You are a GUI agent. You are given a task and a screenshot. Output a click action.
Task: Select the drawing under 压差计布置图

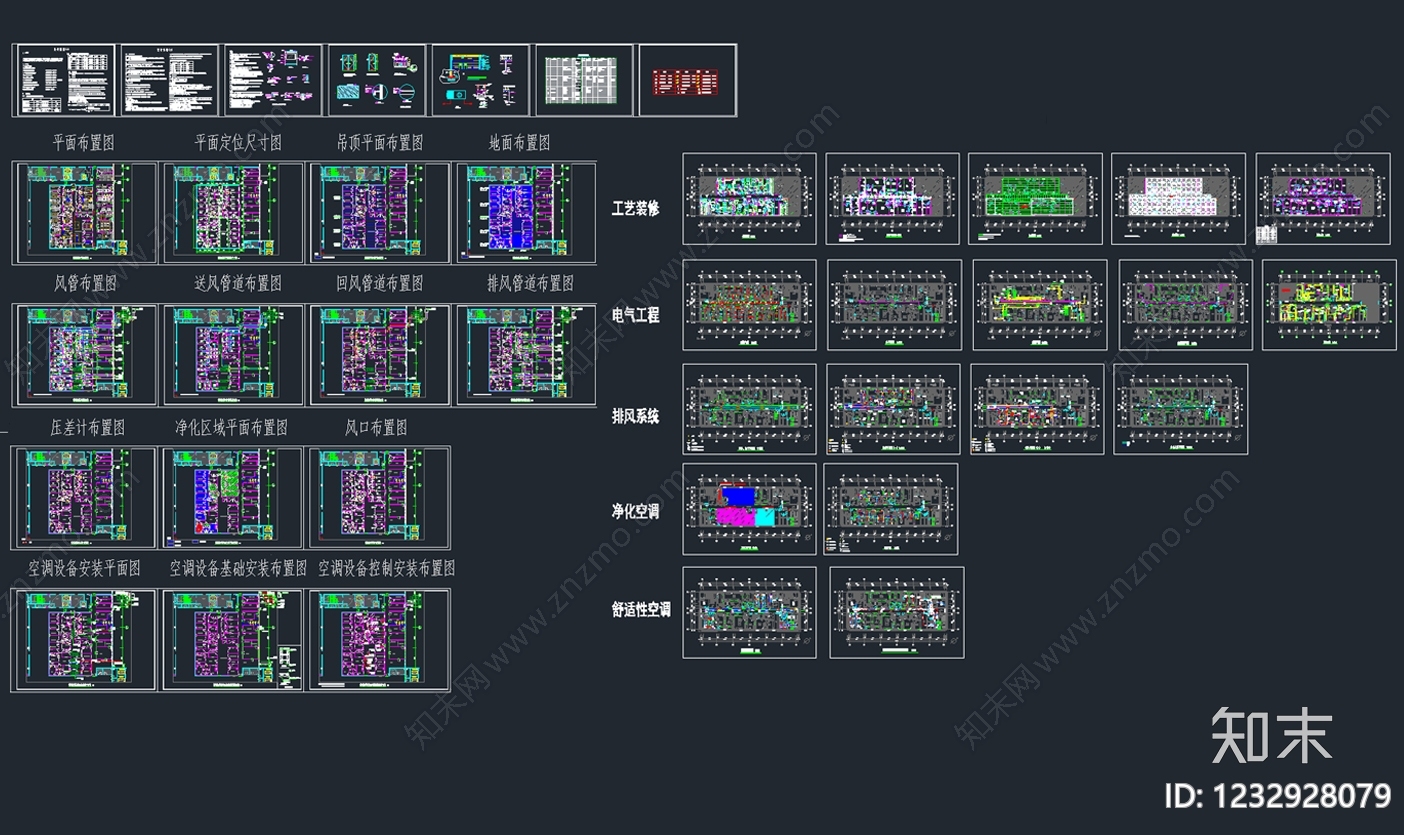[85, 498]
